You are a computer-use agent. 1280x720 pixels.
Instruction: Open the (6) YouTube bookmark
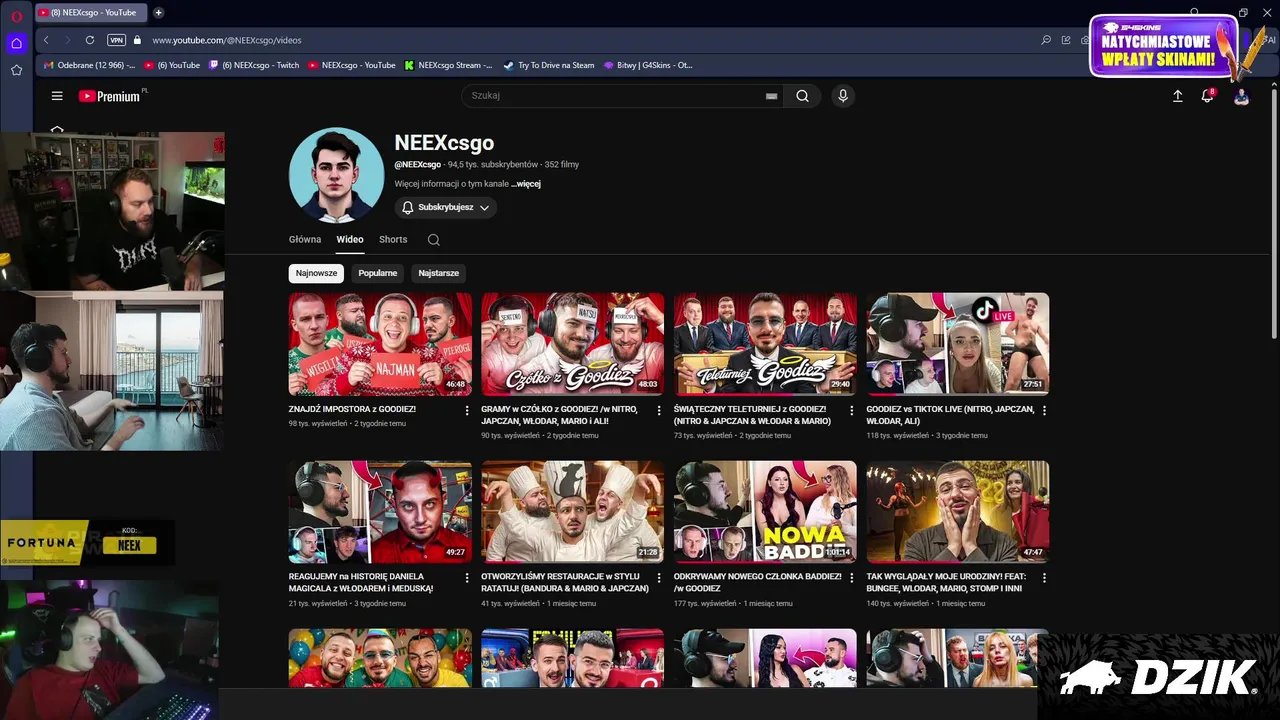[172, 65]
